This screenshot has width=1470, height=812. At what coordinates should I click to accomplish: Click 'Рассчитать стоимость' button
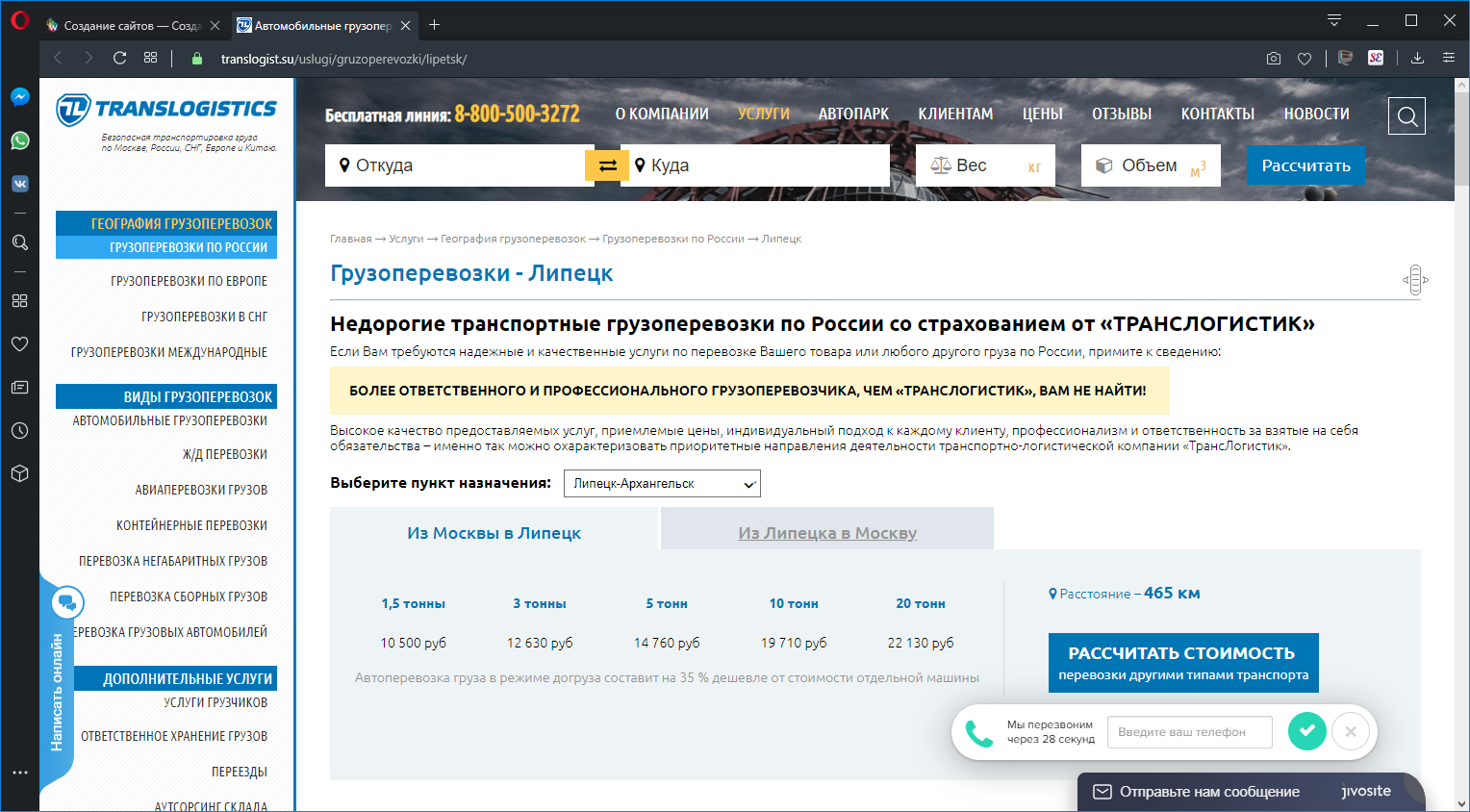pos(1183,663)
